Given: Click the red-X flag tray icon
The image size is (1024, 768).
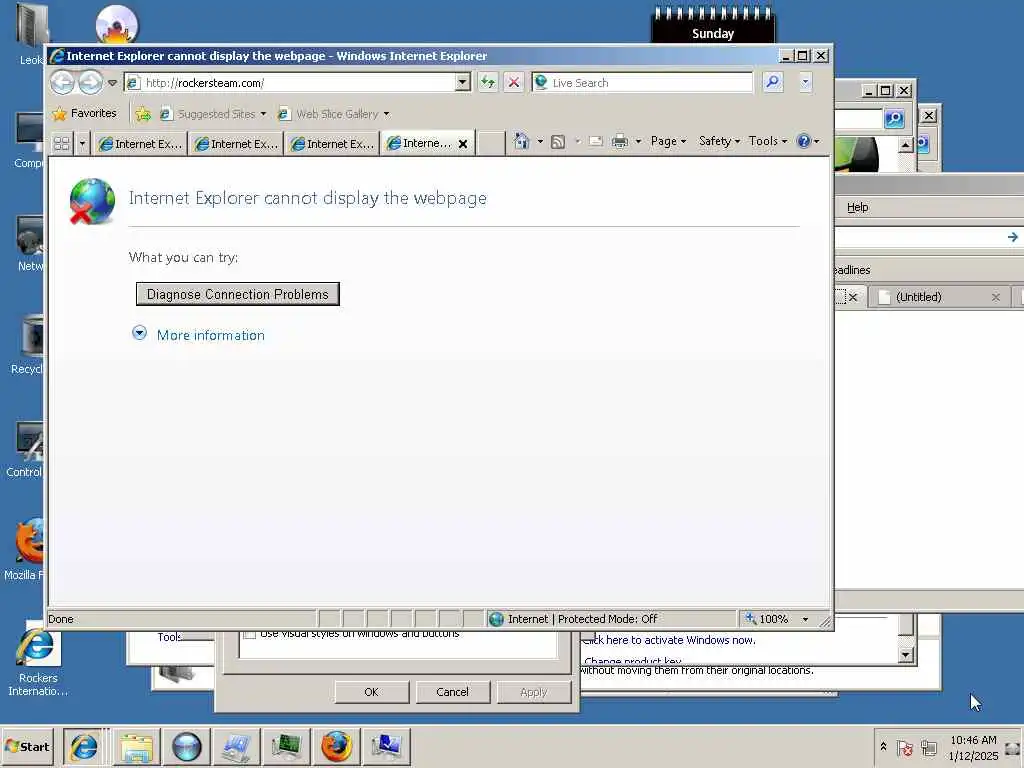Looking at the screenshot, I should tap(904, 748).
